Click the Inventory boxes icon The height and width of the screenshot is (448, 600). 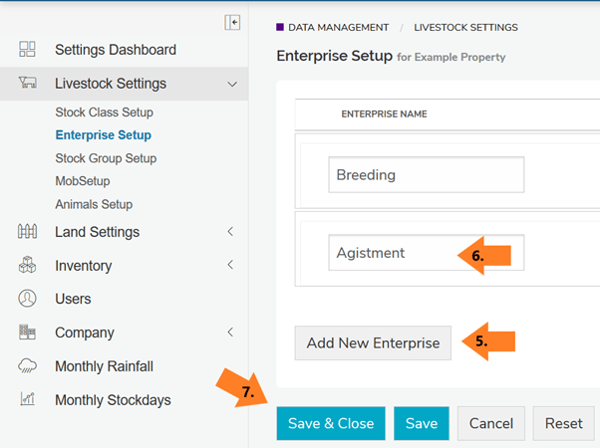coord(28,266)
